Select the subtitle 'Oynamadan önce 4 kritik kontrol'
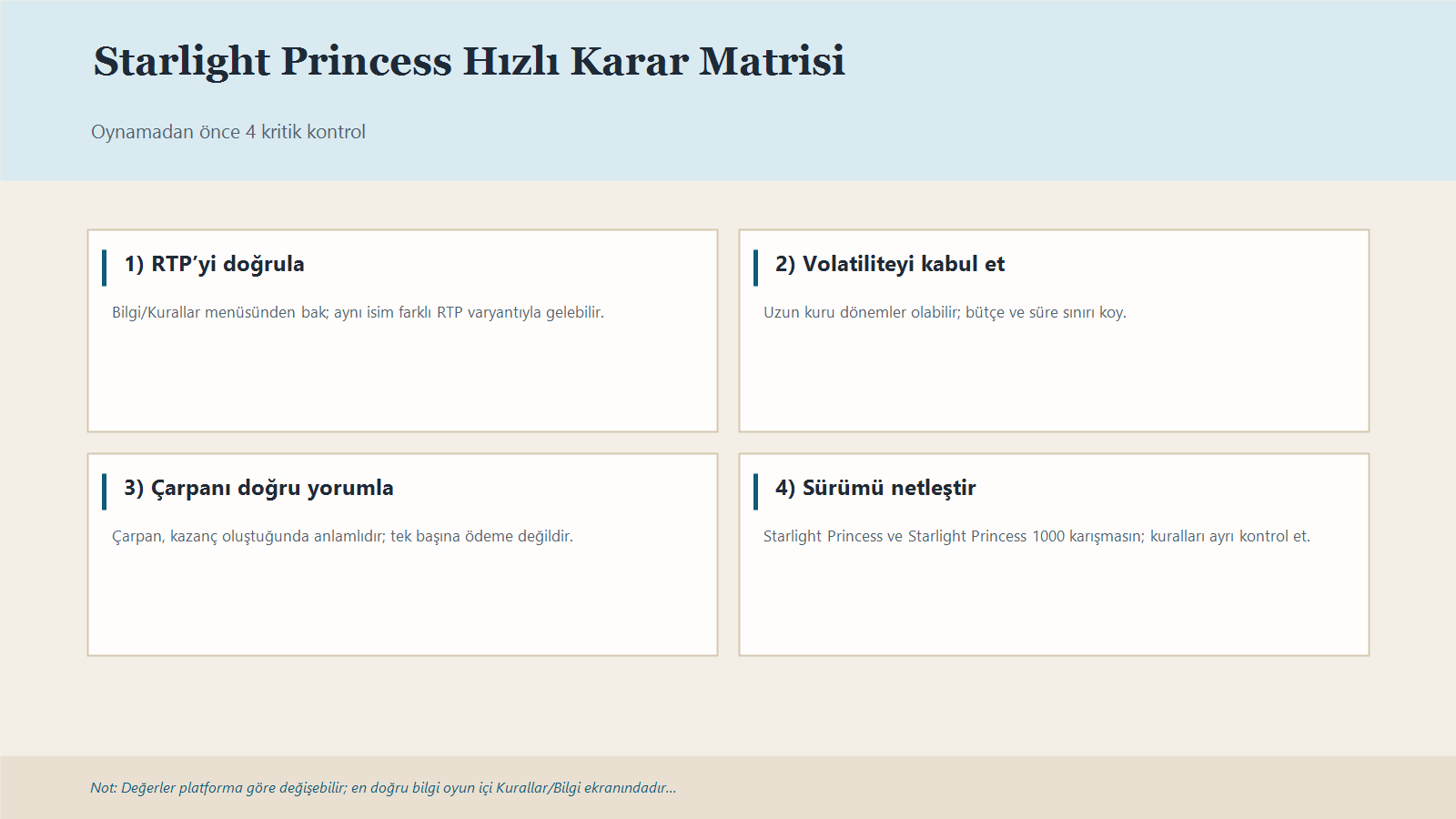The image size is (1456, 819). coord(227,131)
